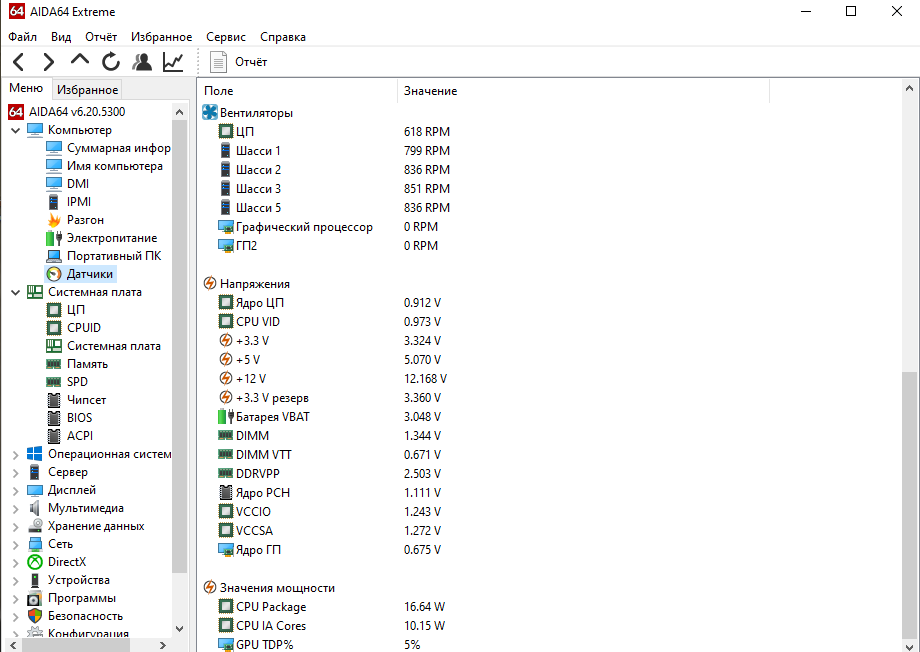920x652 pixels.
Task: Click the Windows logo Операционная система icon
Action: pos(35,454)
